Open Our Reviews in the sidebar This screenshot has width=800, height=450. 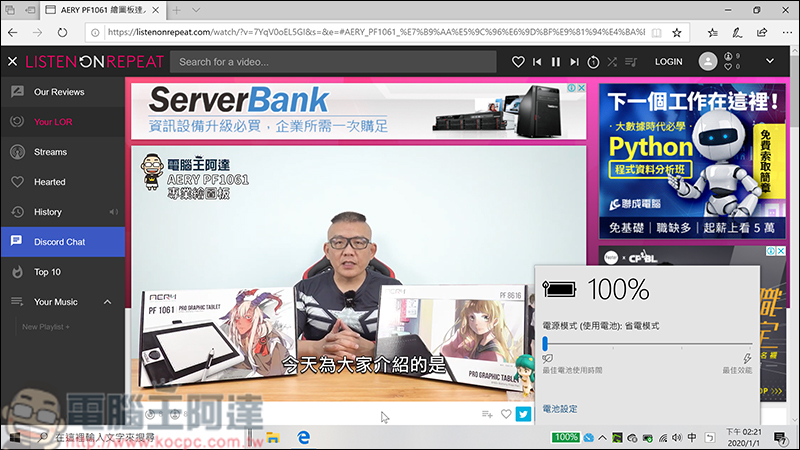tap(63, 92)
